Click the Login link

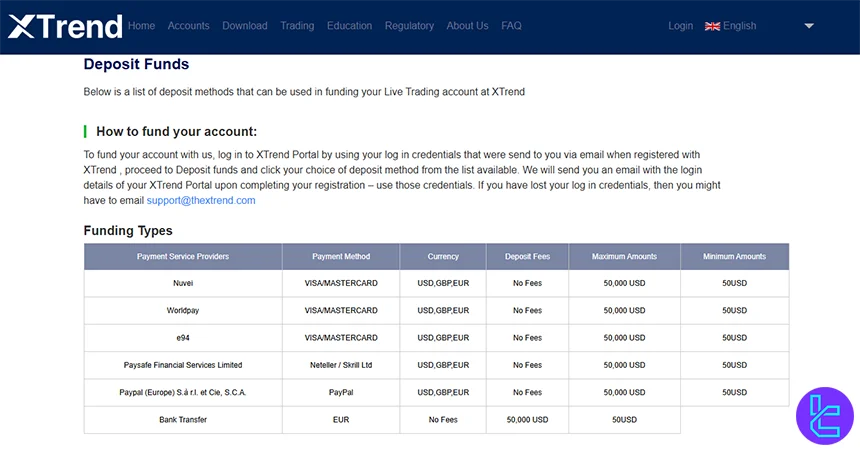pos(681,26)
